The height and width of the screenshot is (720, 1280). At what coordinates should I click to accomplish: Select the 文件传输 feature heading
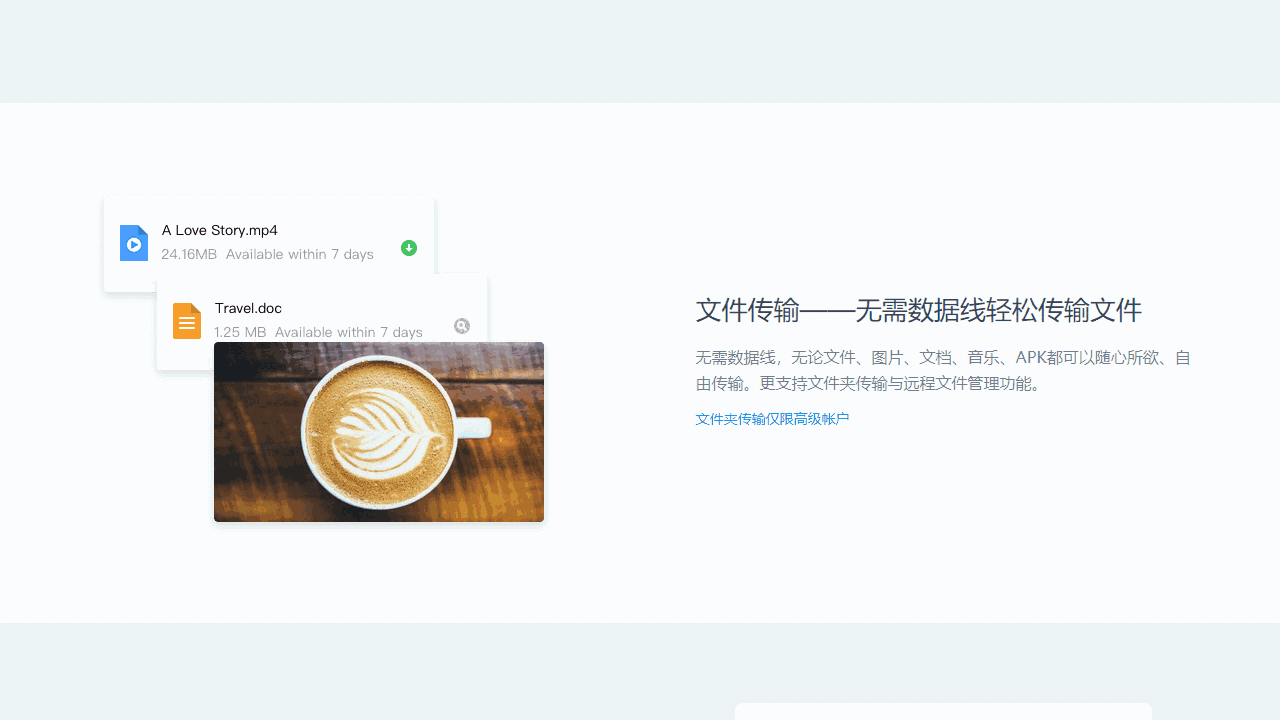[x=918, y=311]
